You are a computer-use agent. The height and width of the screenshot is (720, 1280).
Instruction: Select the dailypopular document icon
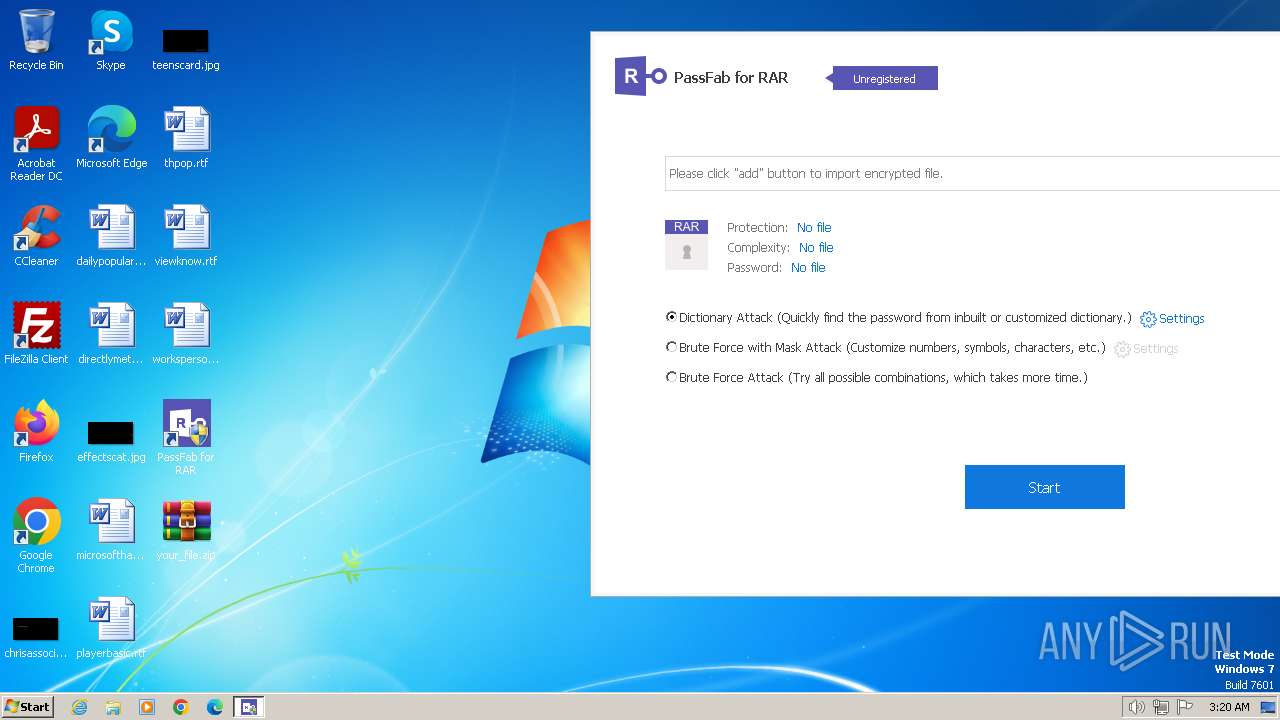click(x=111, y=236)
